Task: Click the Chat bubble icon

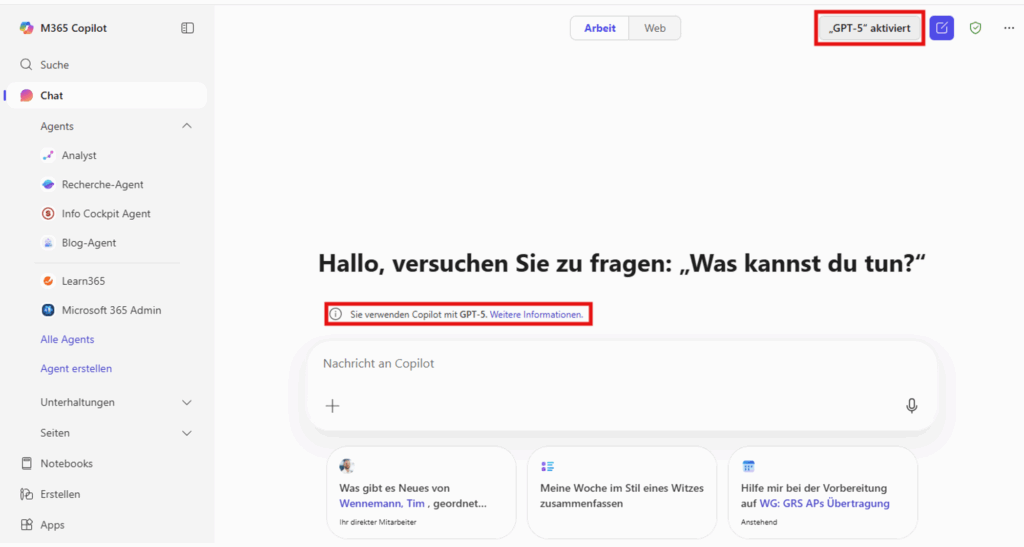Action: [26, 95]
